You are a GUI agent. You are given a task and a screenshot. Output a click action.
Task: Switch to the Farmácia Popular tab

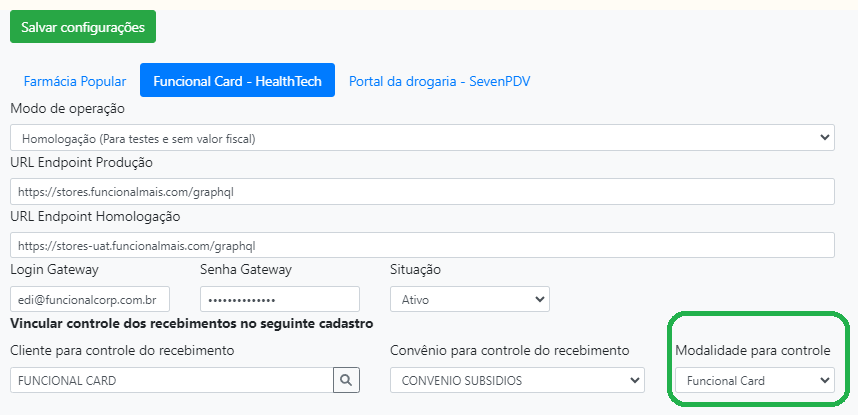[75, 81]
